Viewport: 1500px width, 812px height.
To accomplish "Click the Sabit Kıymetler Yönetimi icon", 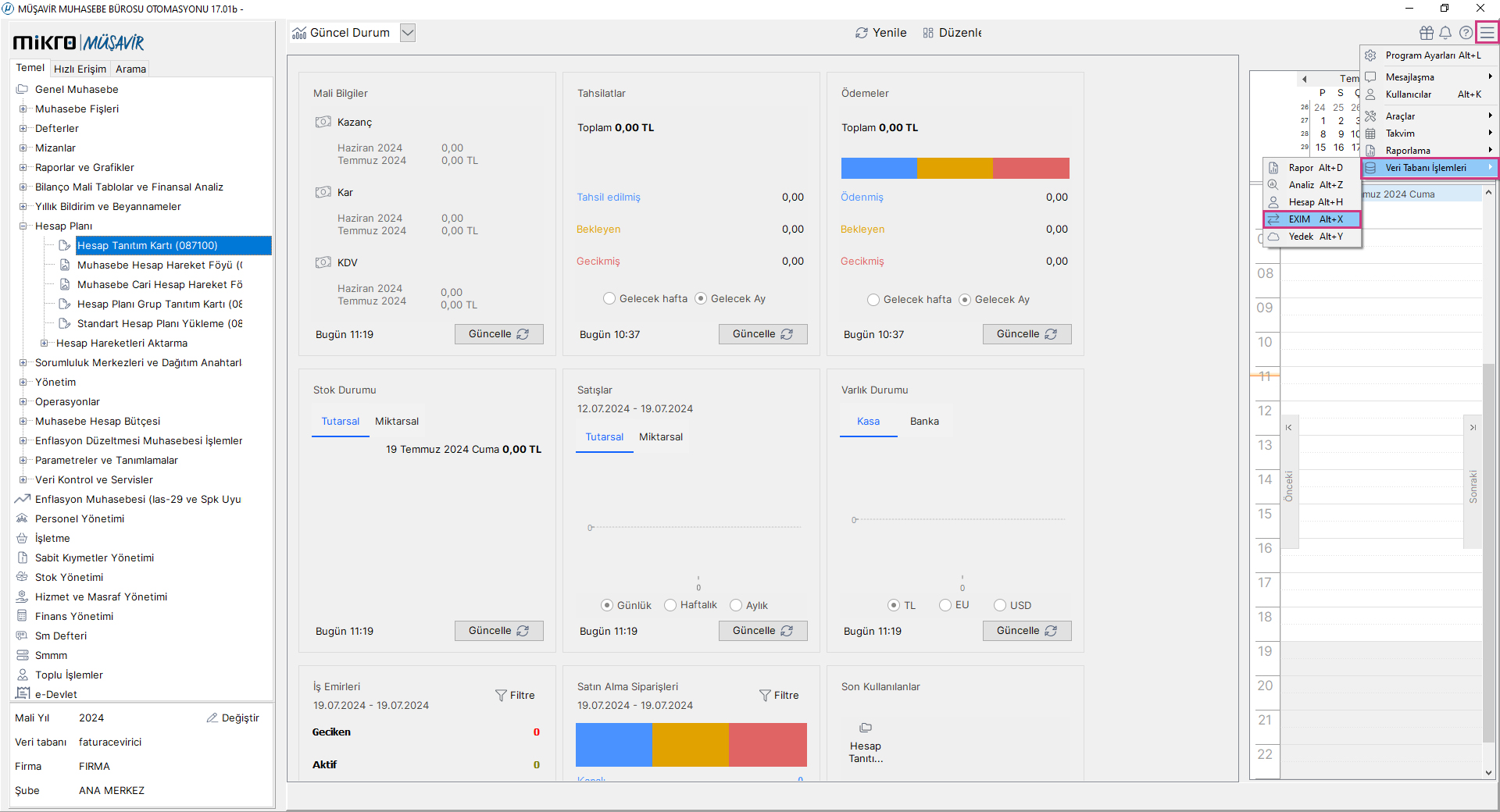I will click(22, 557).
